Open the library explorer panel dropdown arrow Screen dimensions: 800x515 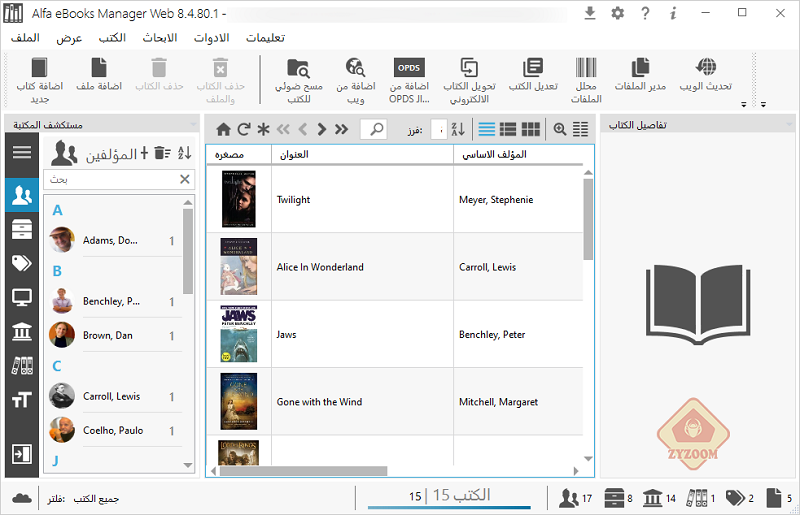pos(192,126)
